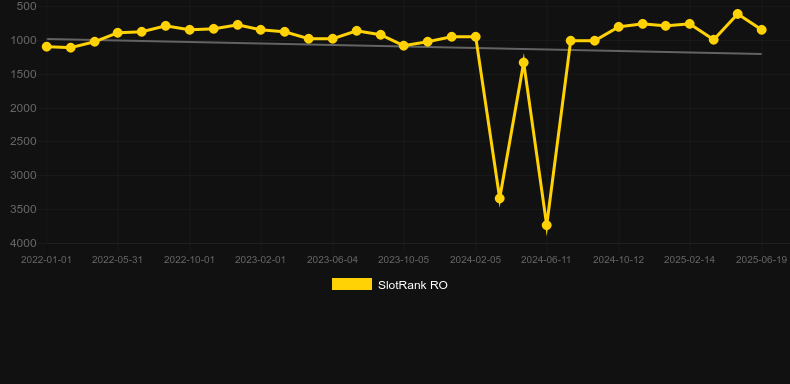790x384 pixels.
Task: Click the 3000 y-axis label
Action: [24, 175]
